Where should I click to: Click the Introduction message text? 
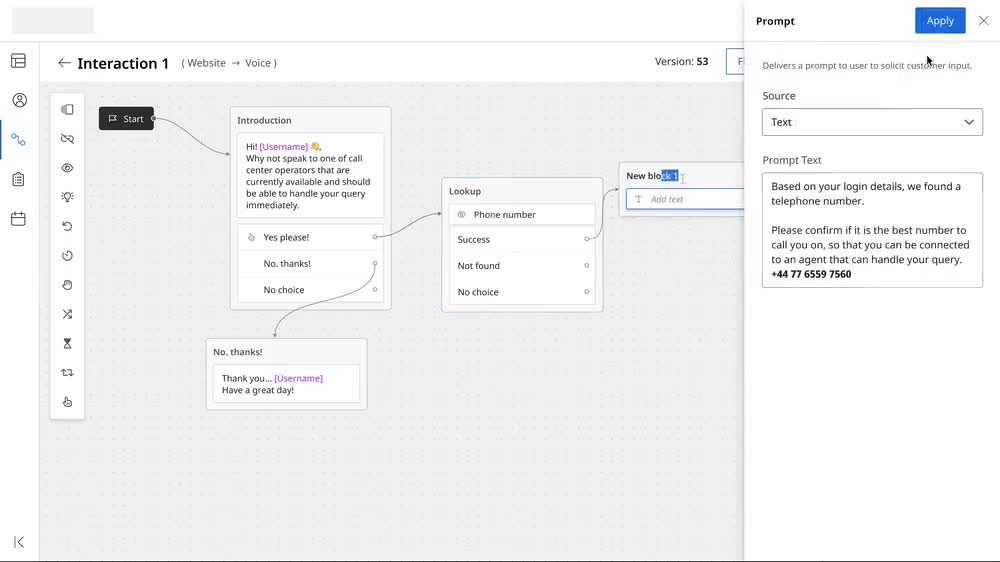pyautogui.click(x=310, y=175)
